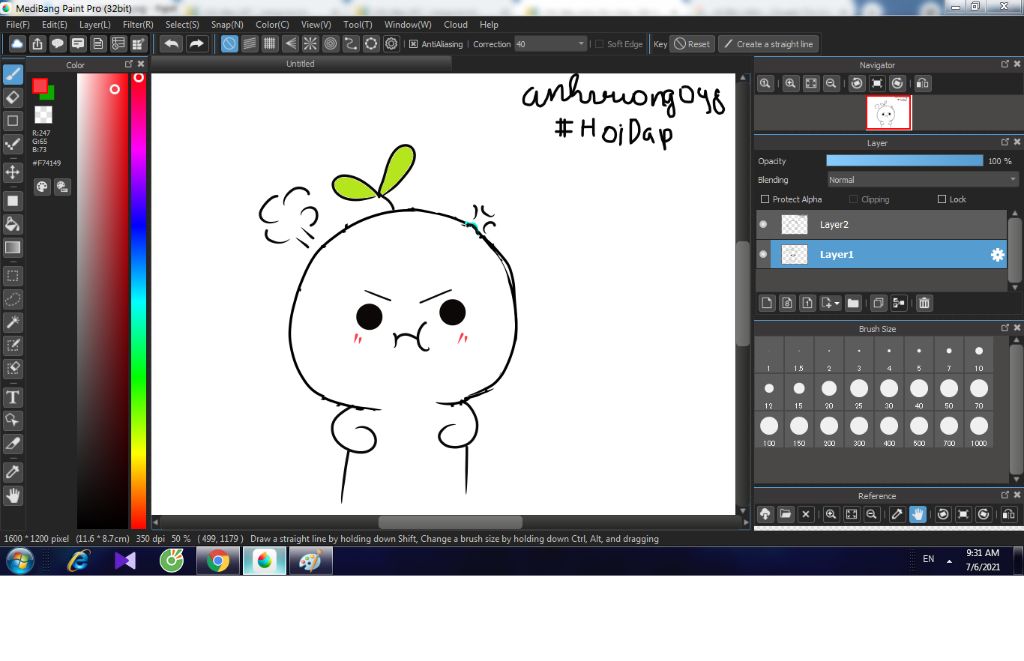Viewport: 1024px width, 661px height.
Task: Enable Protect Alpha checkbox
Action: pyautogui.click(x=765, y=199)
